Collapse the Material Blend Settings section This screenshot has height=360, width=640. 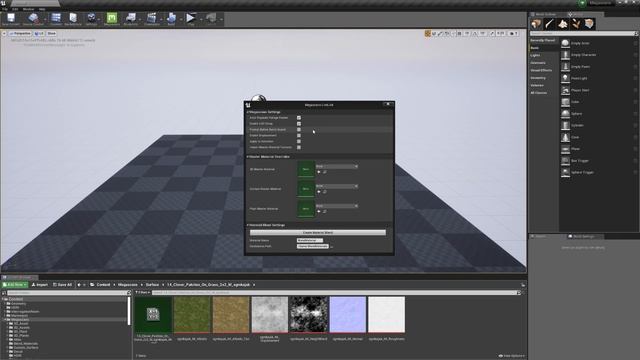click(248, 225)
